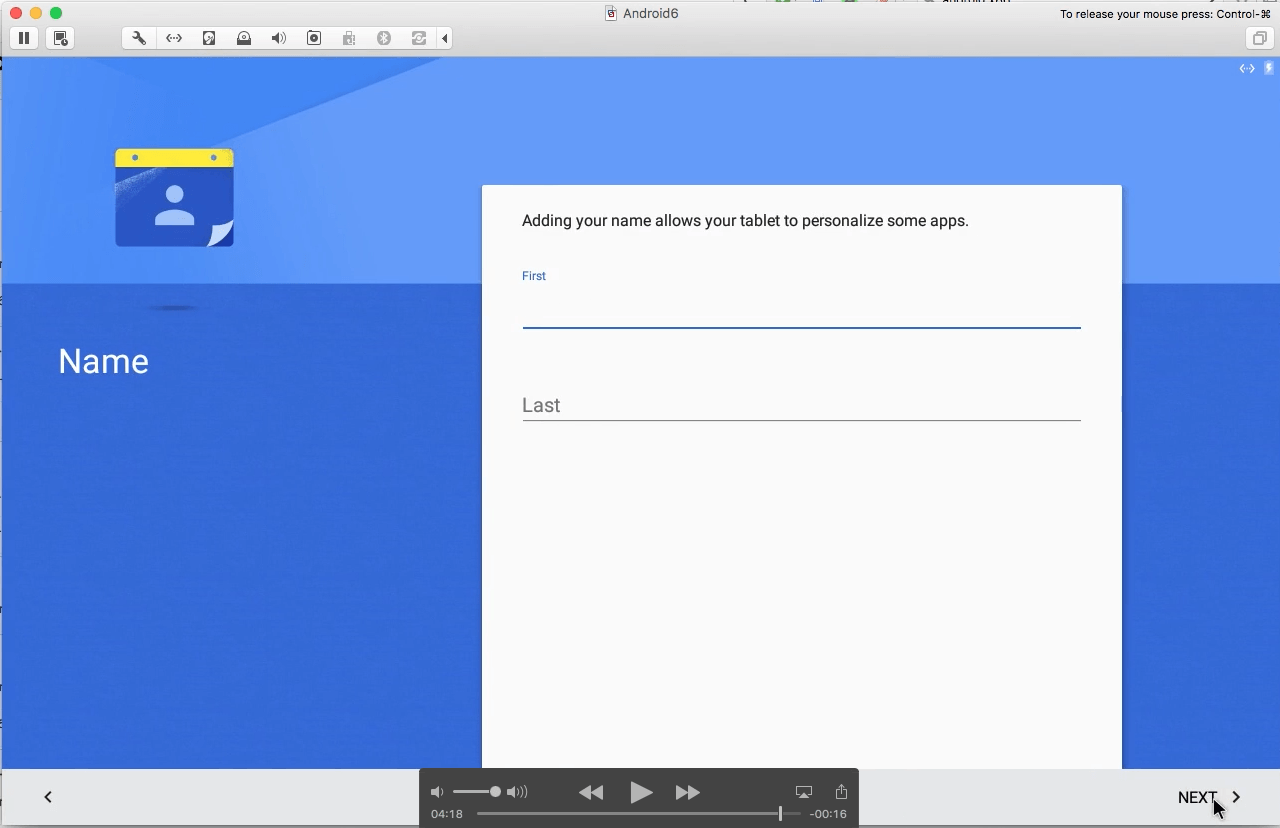Go back with the left chevron
Screen dimensions: 1280x828
click(48, 797)
